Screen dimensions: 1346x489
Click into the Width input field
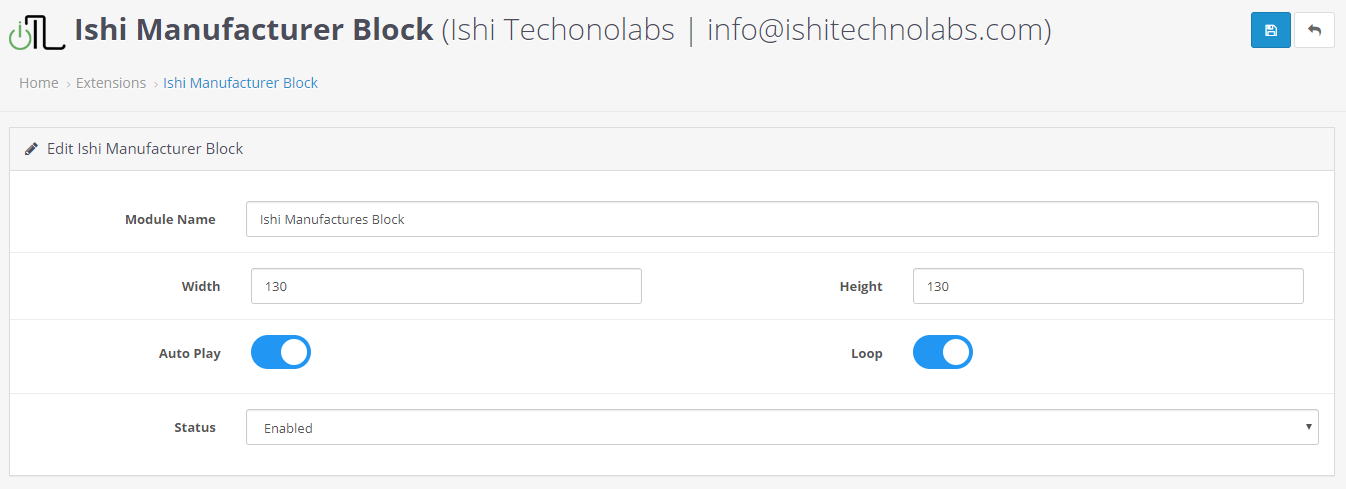point(446,286)
